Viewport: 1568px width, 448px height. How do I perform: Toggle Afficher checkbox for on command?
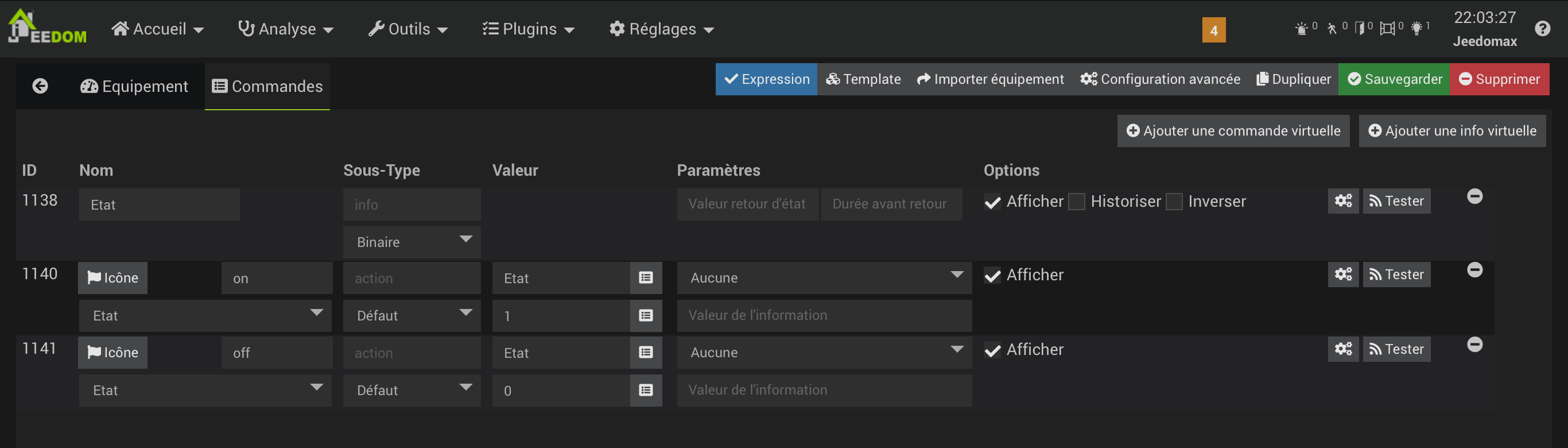(x=992, y=276)
